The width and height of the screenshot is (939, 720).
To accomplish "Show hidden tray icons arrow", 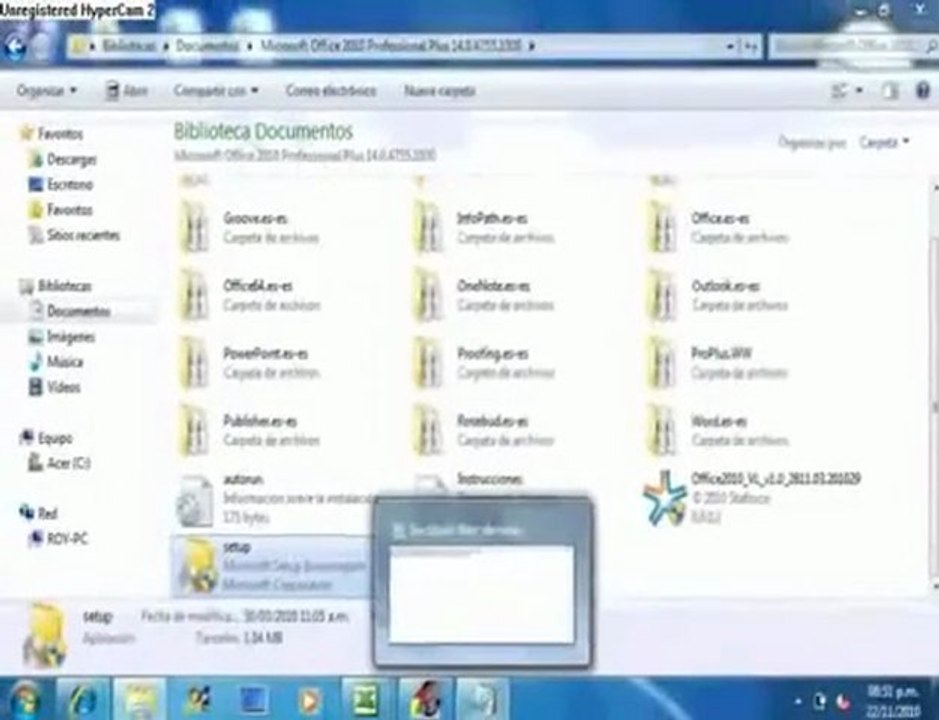I will [x=798, y=700].
